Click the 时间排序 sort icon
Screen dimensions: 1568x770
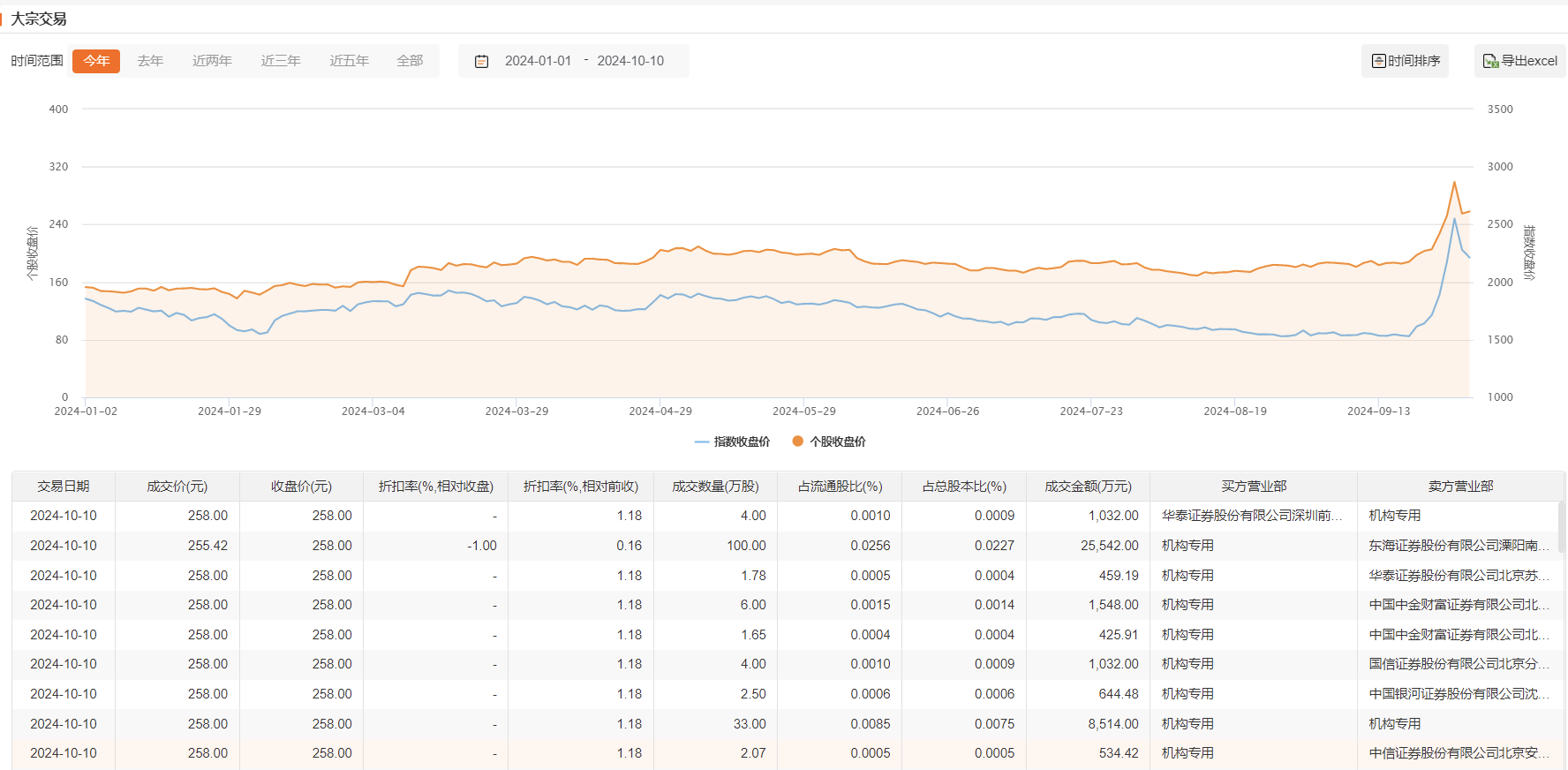coord(1378,61)
